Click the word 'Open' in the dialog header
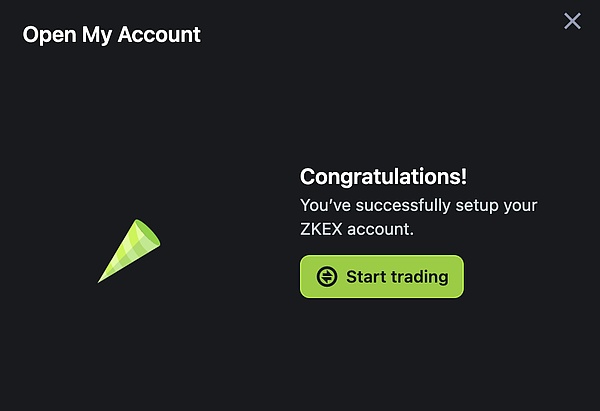Viewport: 600px width, 411px height. click(x=49, y=35)
